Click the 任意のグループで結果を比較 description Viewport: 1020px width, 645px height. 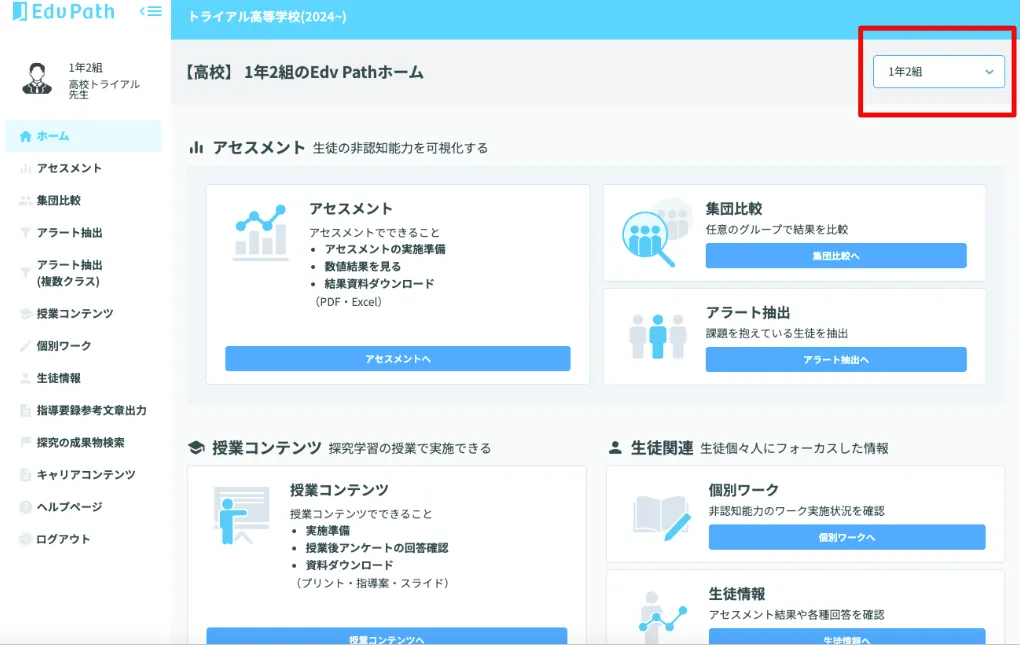777,230
